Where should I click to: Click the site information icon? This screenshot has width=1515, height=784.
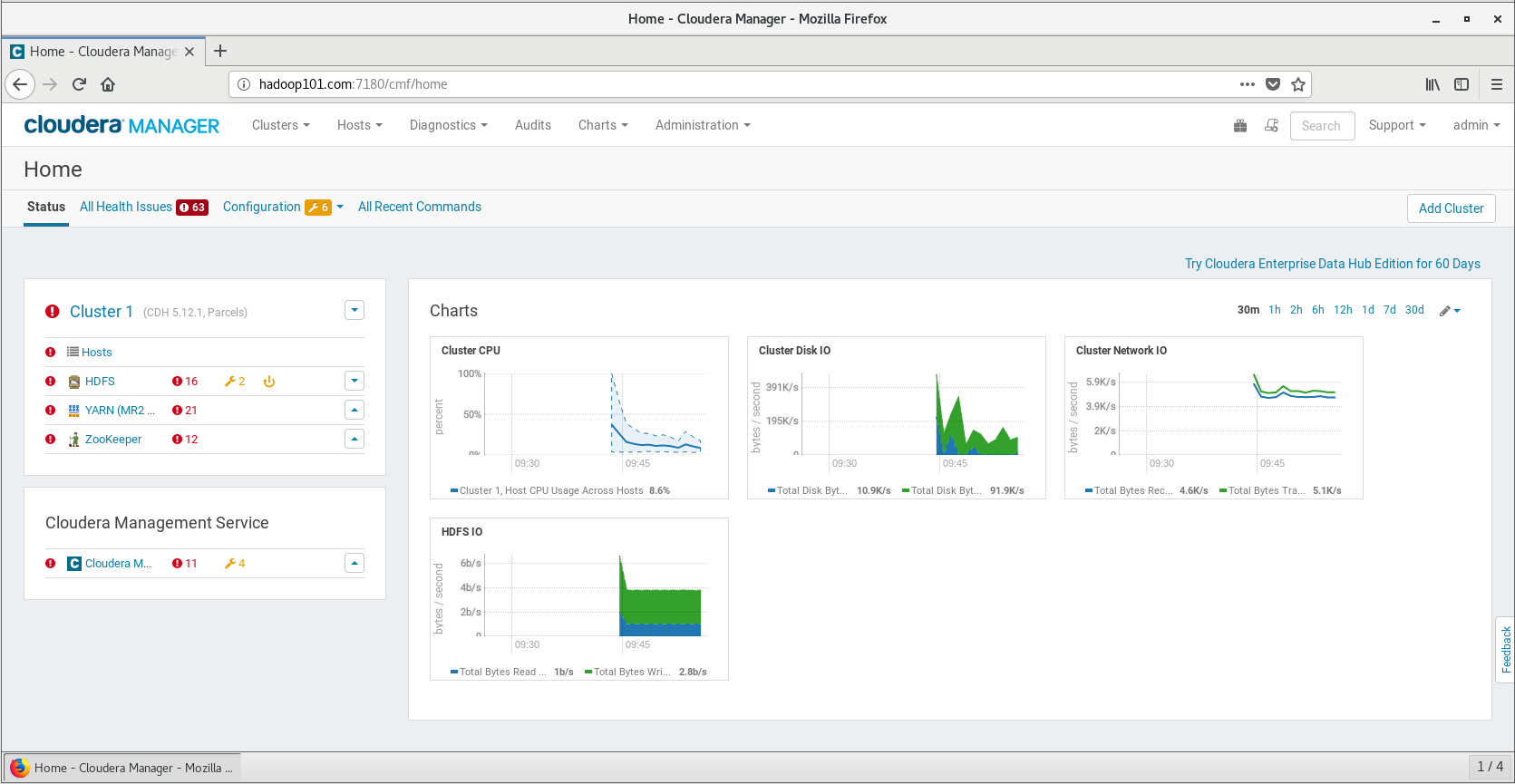[x=243, y=84]
